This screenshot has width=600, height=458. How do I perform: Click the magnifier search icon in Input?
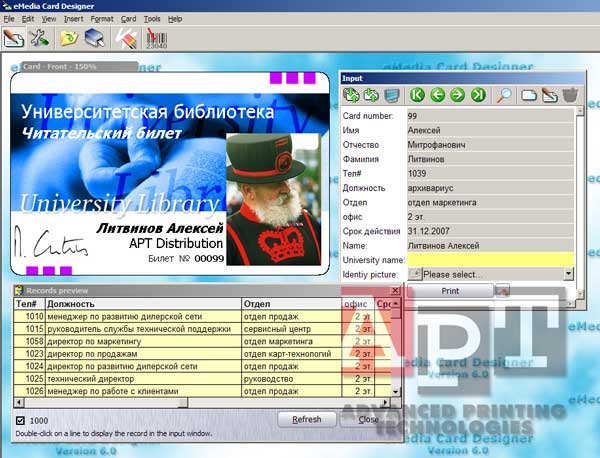[x=504, y=95]
